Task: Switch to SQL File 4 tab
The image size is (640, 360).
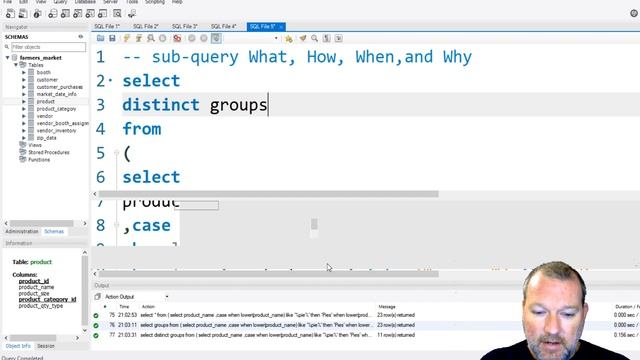Action: 224,27
